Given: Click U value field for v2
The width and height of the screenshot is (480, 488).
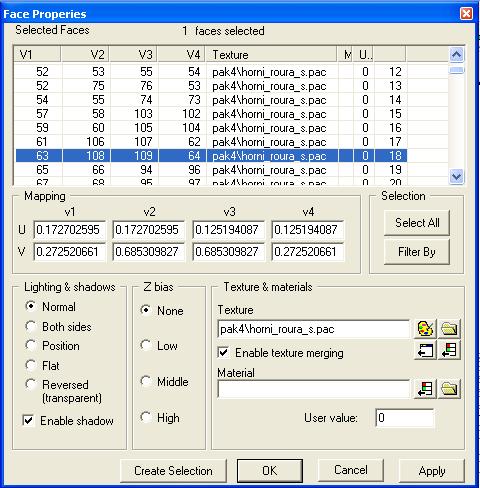Looking at the screenshot, I should tap(148, 230).
